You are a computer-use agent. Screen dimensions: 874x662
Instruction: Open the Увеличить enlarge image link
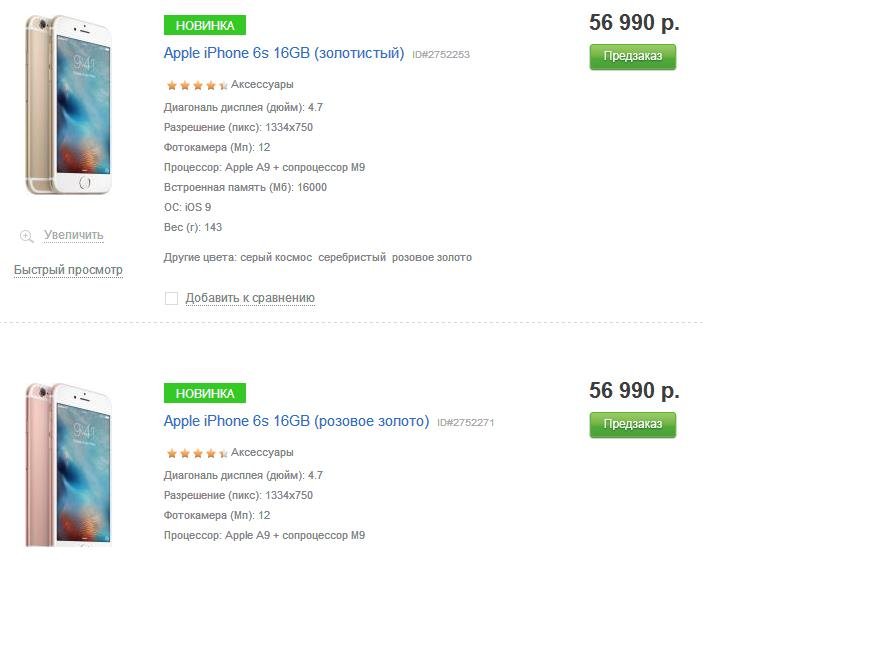click(74, 235)
